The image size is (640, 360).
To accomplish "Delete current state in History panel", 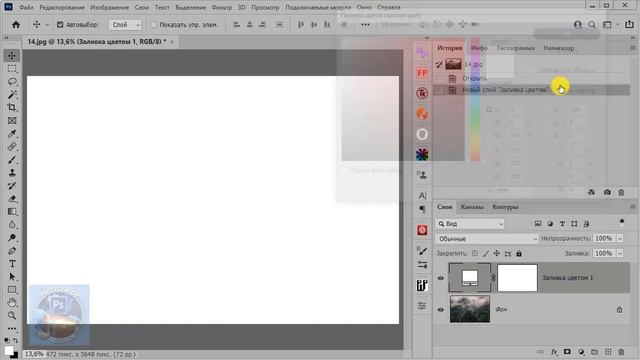I will (x=621, y=192).
